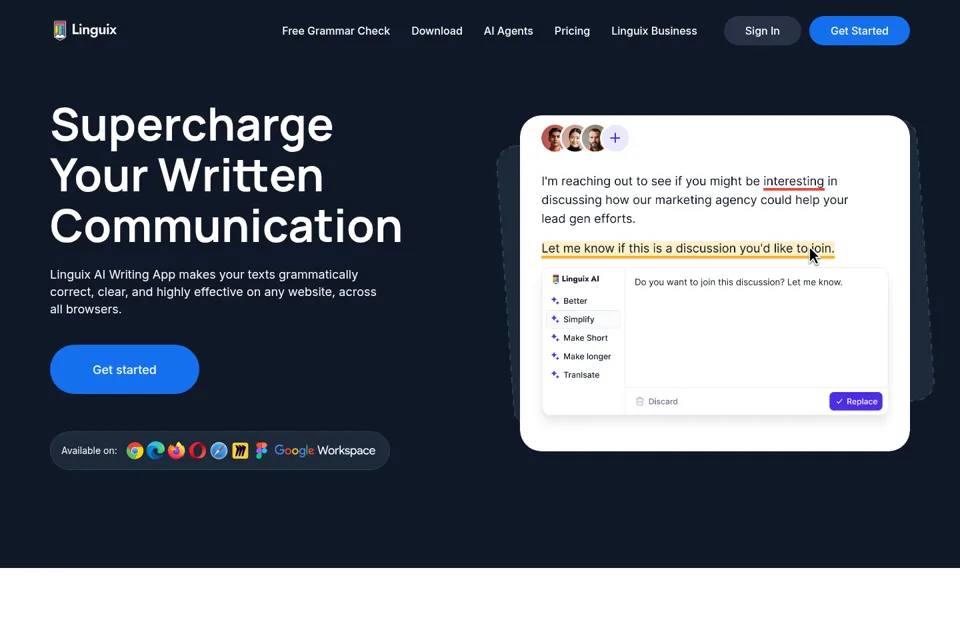960x640 pixels.
Task: Click the Available on: label
Action: [89, 451]
